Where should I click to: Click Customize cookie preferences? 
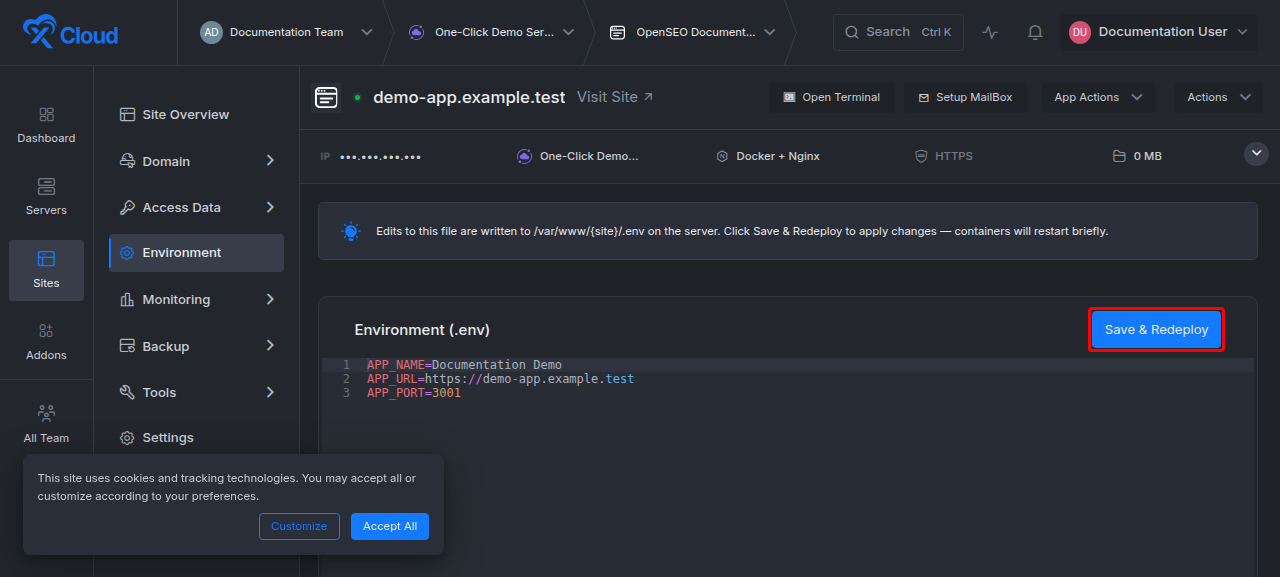pyautogui.click(x=299, y=526)
